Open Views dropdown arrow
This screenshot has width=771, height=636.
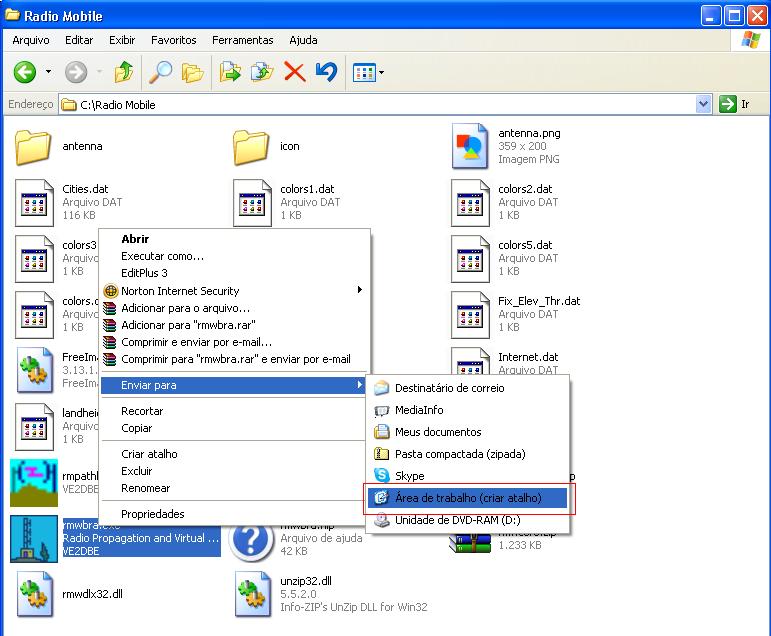coord(382,73)
